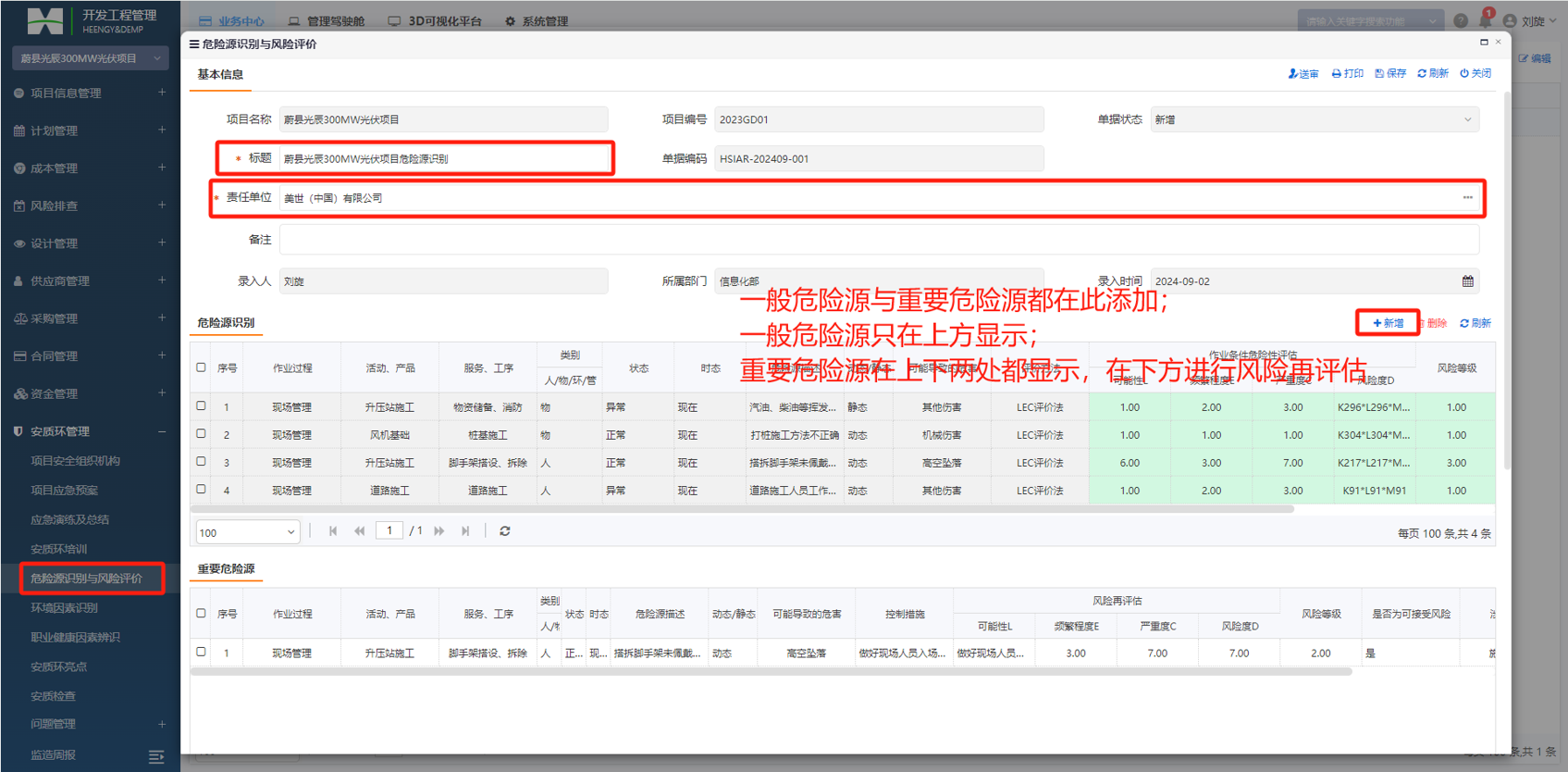1568x772 pixels.
Task: Click horizontal scrollbar of 重要危险源 table
Action: tap(772, 672)
